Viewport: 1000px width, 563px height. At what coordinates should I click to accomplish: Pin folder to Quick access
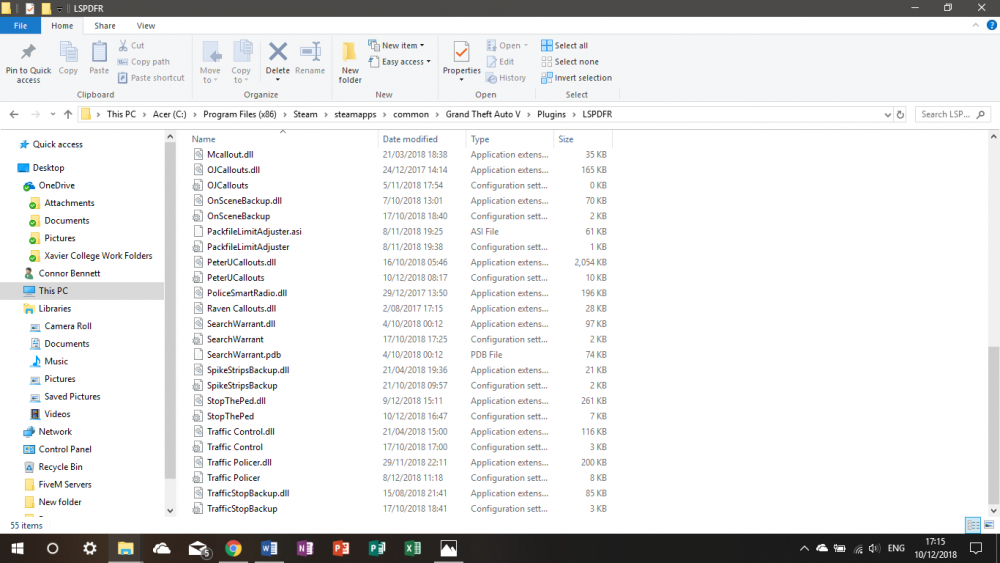(x=28, y=62)
